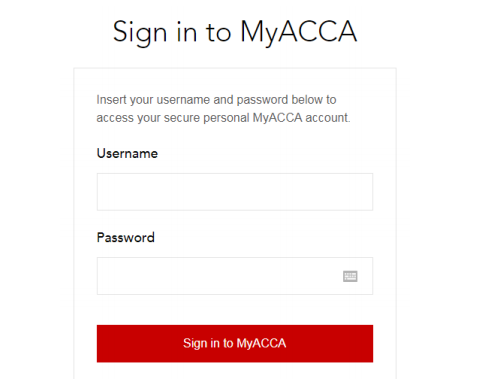The width and height of the screenshot is (493, 385).
Task: Click the Sign in to MyACCA heading
Action: click(x=235, y=32)
